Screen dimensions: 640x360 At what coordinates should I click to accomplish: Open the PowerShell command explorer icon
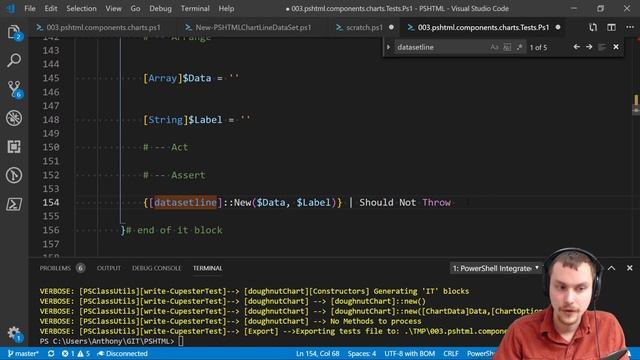point(14,204)
